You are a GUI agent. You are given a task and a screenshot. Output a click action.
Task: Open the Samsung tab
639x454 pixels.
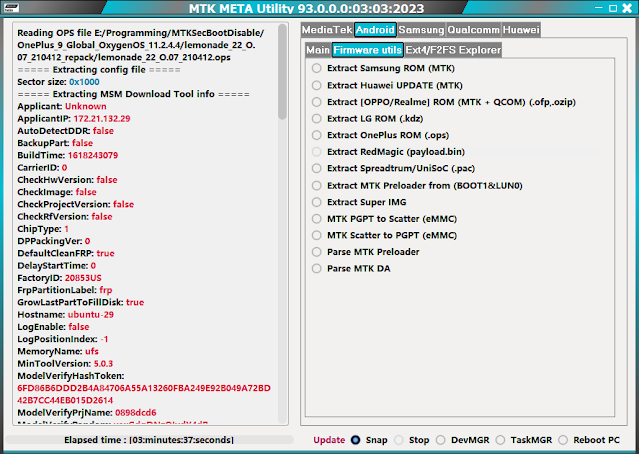pyautogui.click(x=421, y=30)
